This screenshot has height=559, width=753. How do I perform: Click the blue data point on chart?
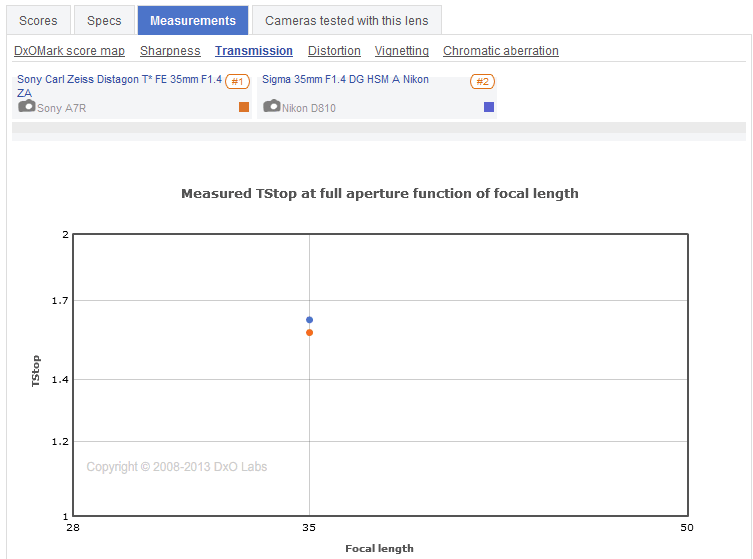pos(310,320)
